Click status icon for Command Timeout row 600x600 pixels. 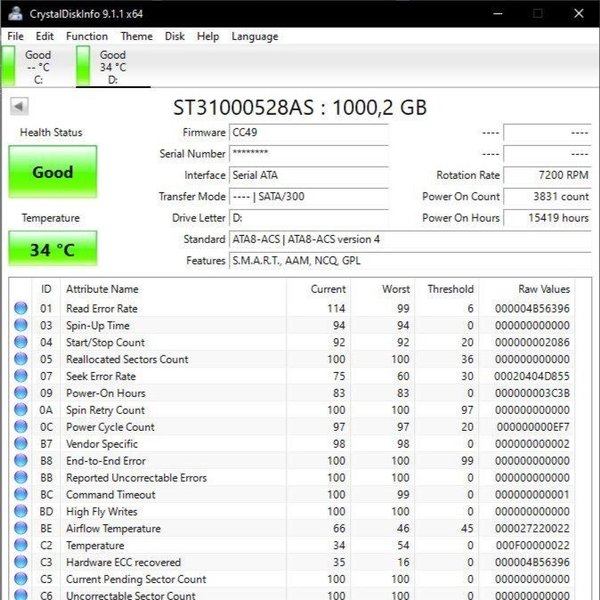click(21, 494)
